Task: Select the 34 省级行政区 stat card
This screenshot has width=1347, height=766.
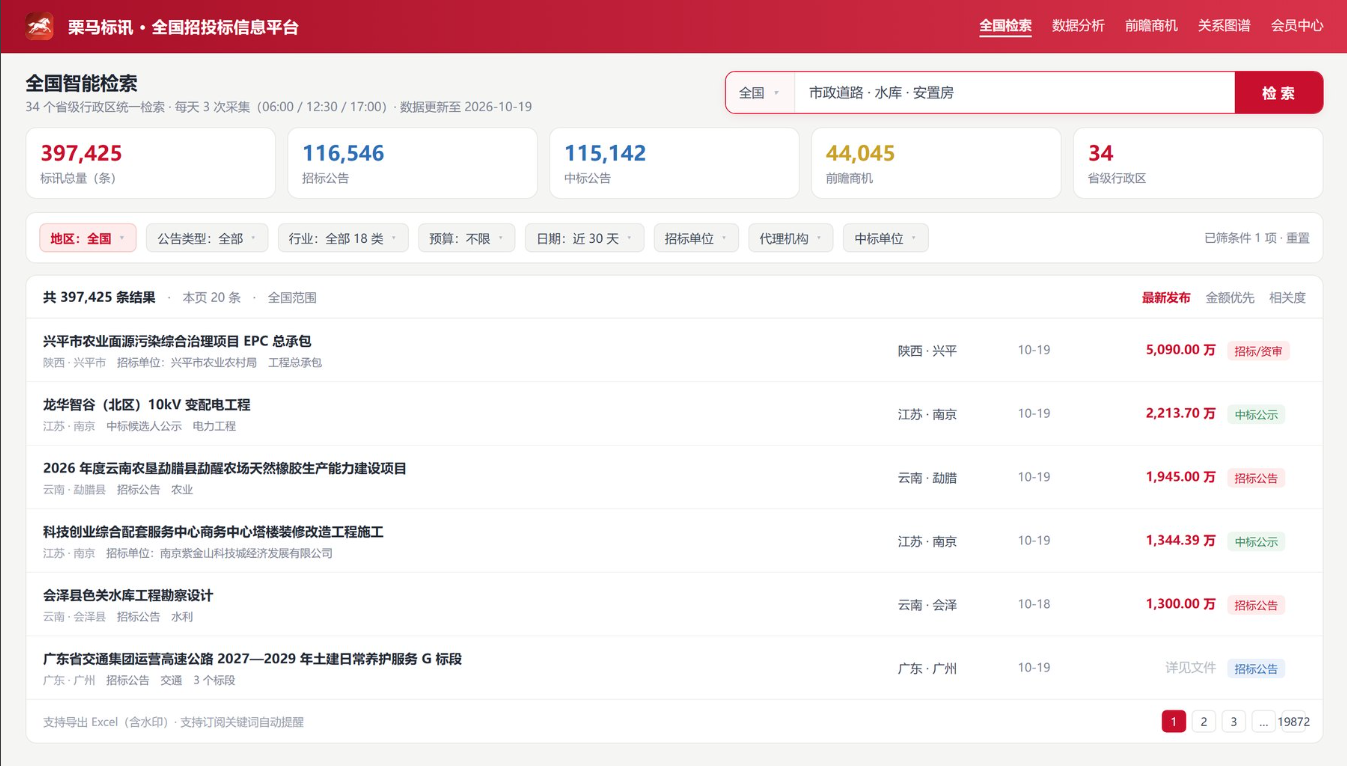Action: (1198, 164)
